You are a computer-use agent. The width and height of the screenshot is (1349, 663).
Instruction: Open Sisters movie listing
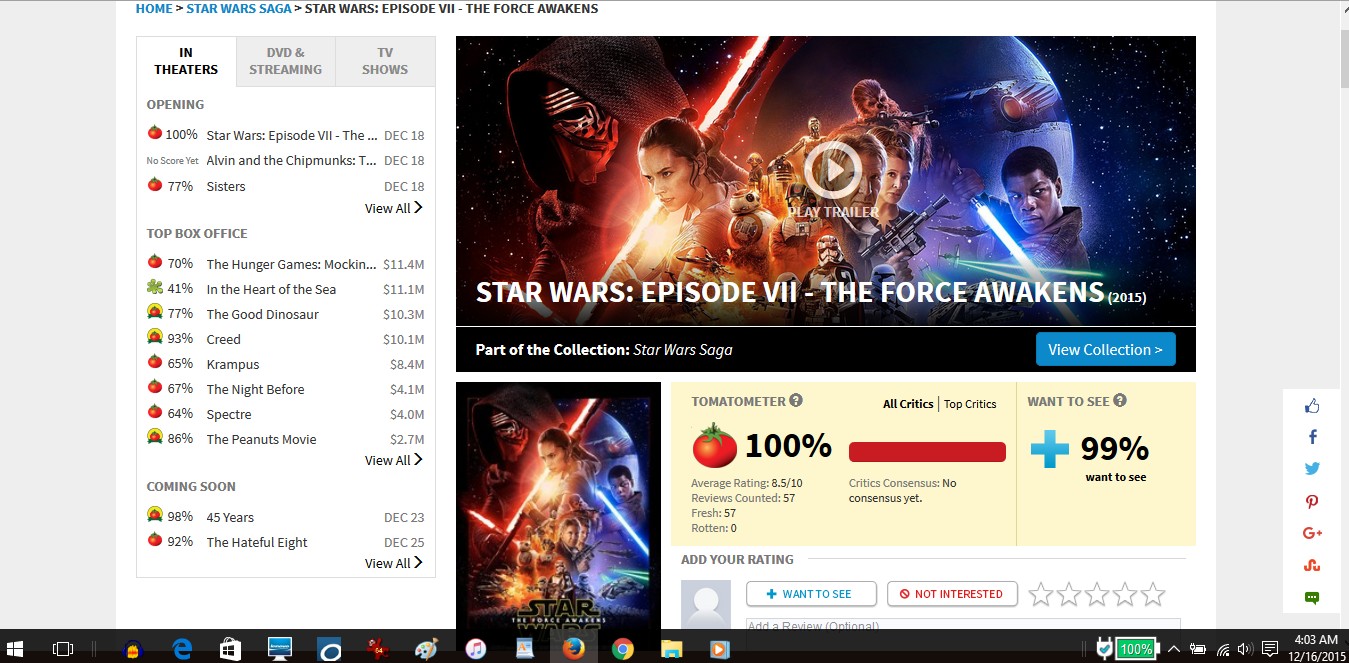[226, 186]
